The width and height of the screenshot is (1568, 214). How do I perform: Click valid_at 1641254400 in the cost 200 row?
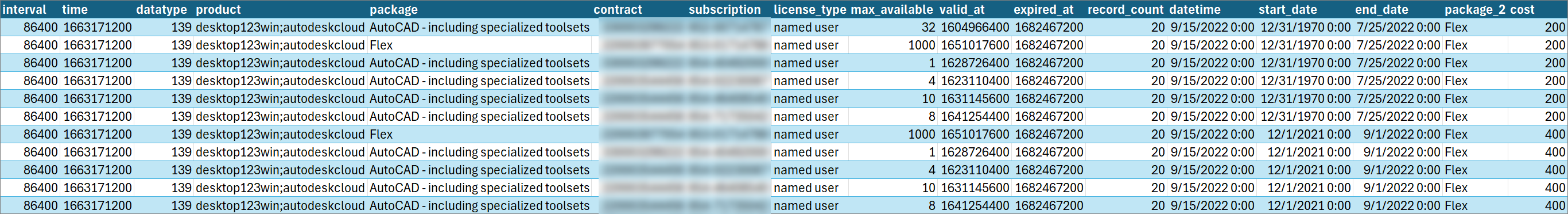point(975,116)
